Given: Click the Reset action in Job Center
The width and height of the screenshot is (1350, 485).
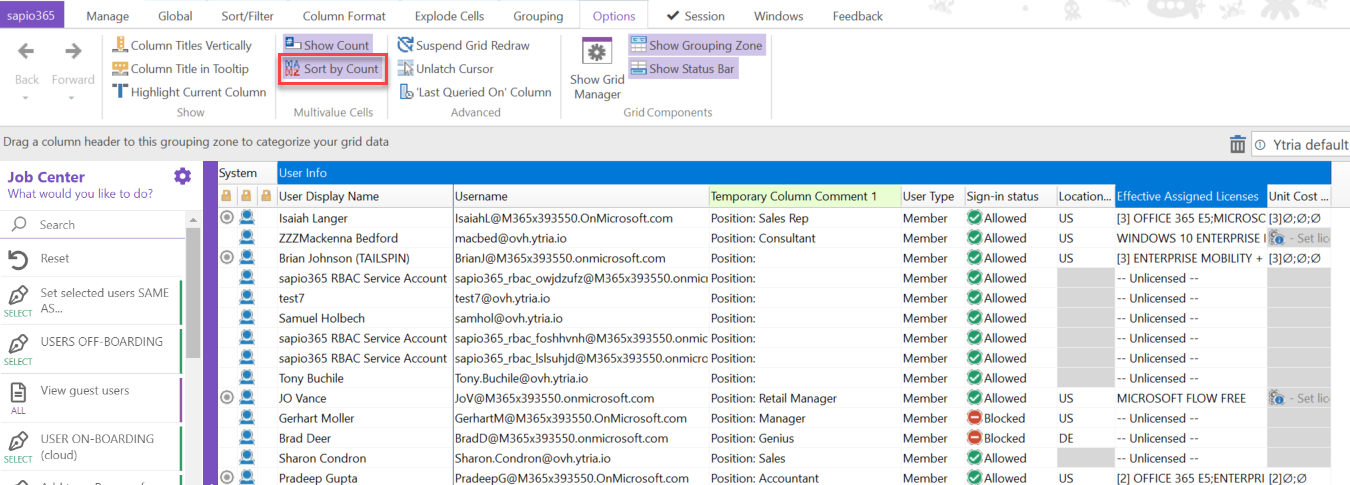Looking at the screenshot, I should pyautogui.click(x=55, y=259).
